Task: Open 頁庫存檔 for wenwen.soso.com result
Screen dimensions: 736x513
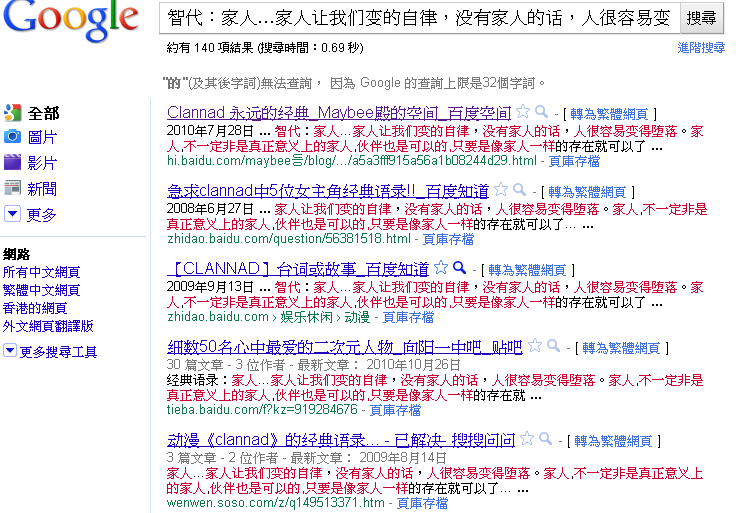Action: pos(422,503)
